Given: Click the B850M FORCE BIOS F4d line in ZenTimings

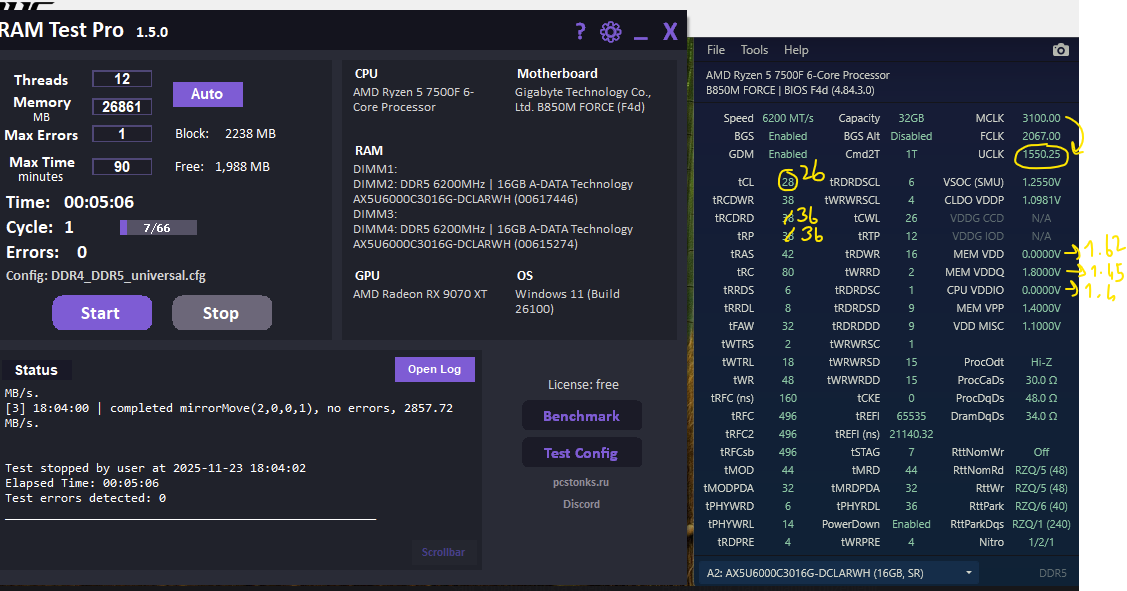Looking at the screenshot, I should tap(790, 90).
